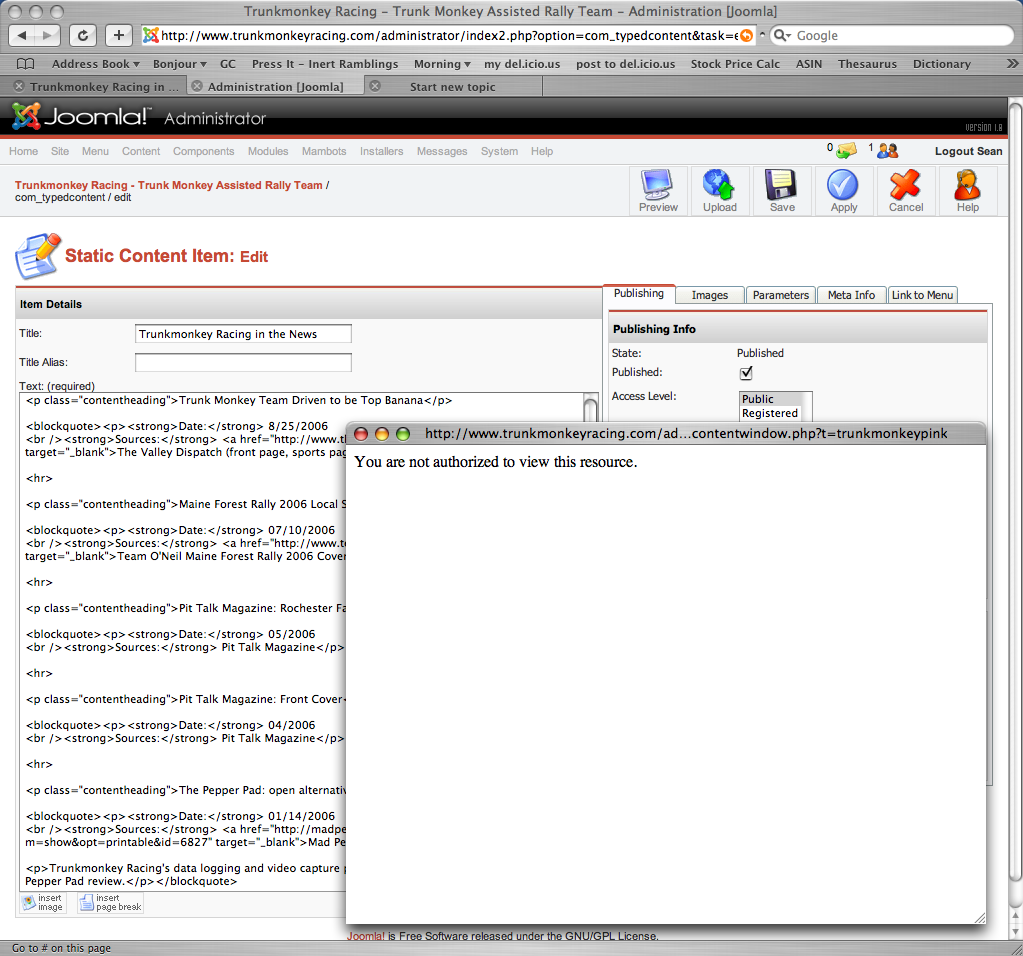Save the static content item
This screenshot has width=1023, height=956.
point(782,190)
